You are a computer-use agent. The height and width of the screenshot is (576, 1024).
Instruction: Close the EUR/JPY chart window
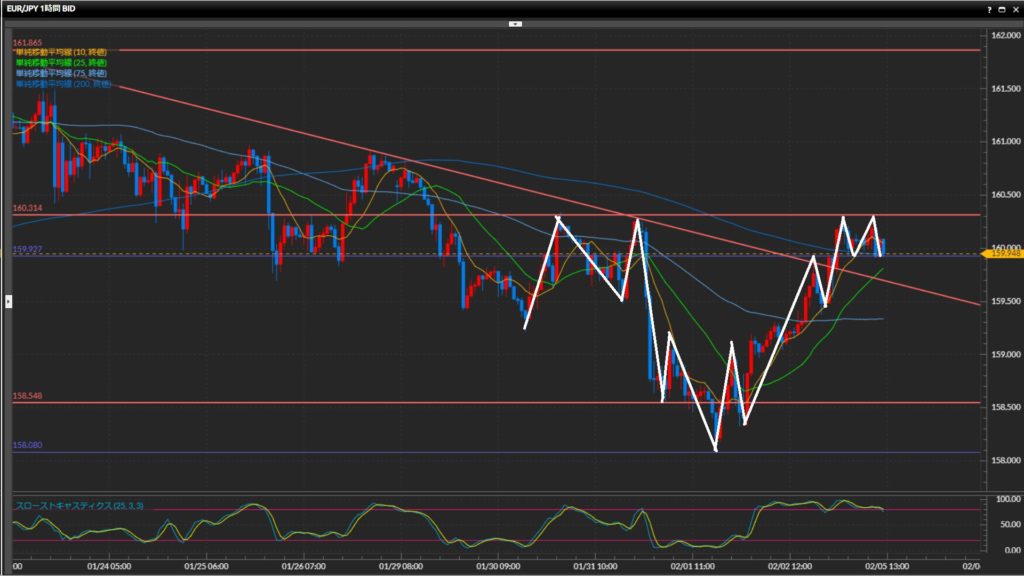(1014, 8)
